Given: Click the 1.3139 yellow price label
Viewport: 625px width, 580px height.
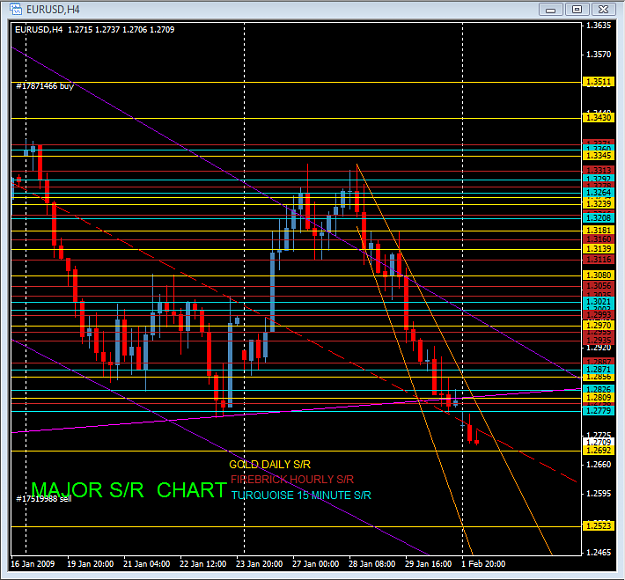Looking at the screenshot, I should click(x=598, y=249).
